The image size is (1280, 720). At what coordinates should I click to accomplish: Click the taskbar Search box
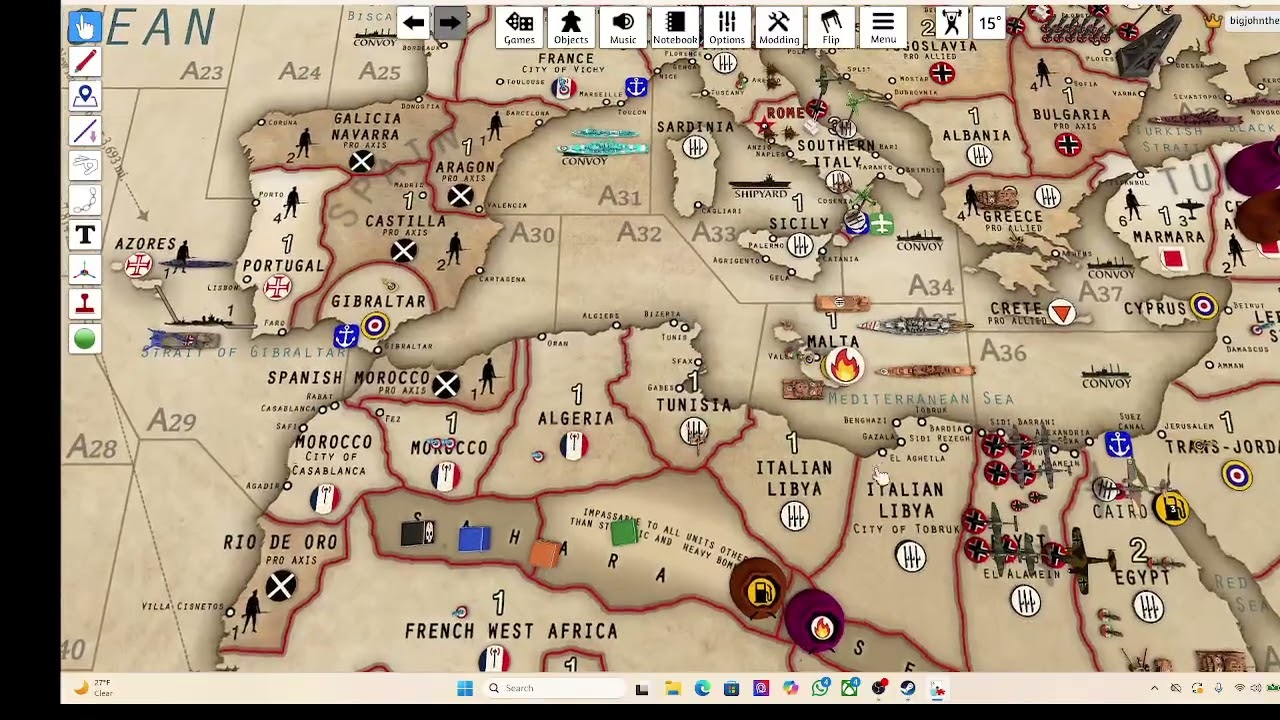tap(556, 688)
